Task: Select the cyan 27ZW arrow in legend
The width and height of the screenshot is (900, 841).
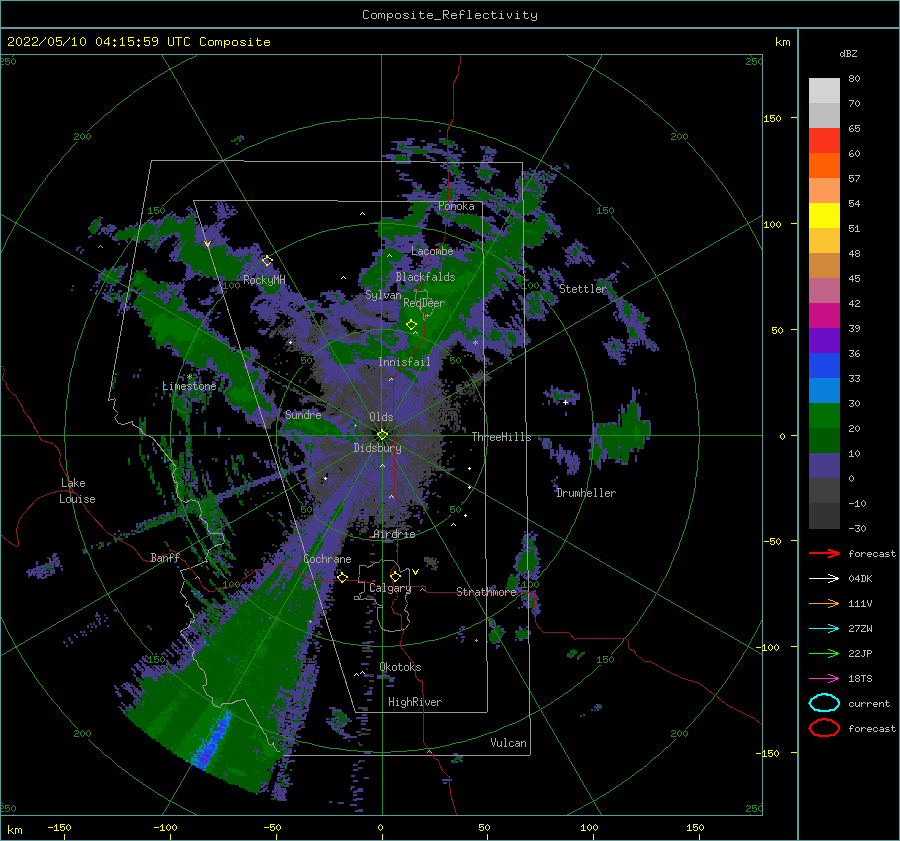Action: [x=824, y=629]
